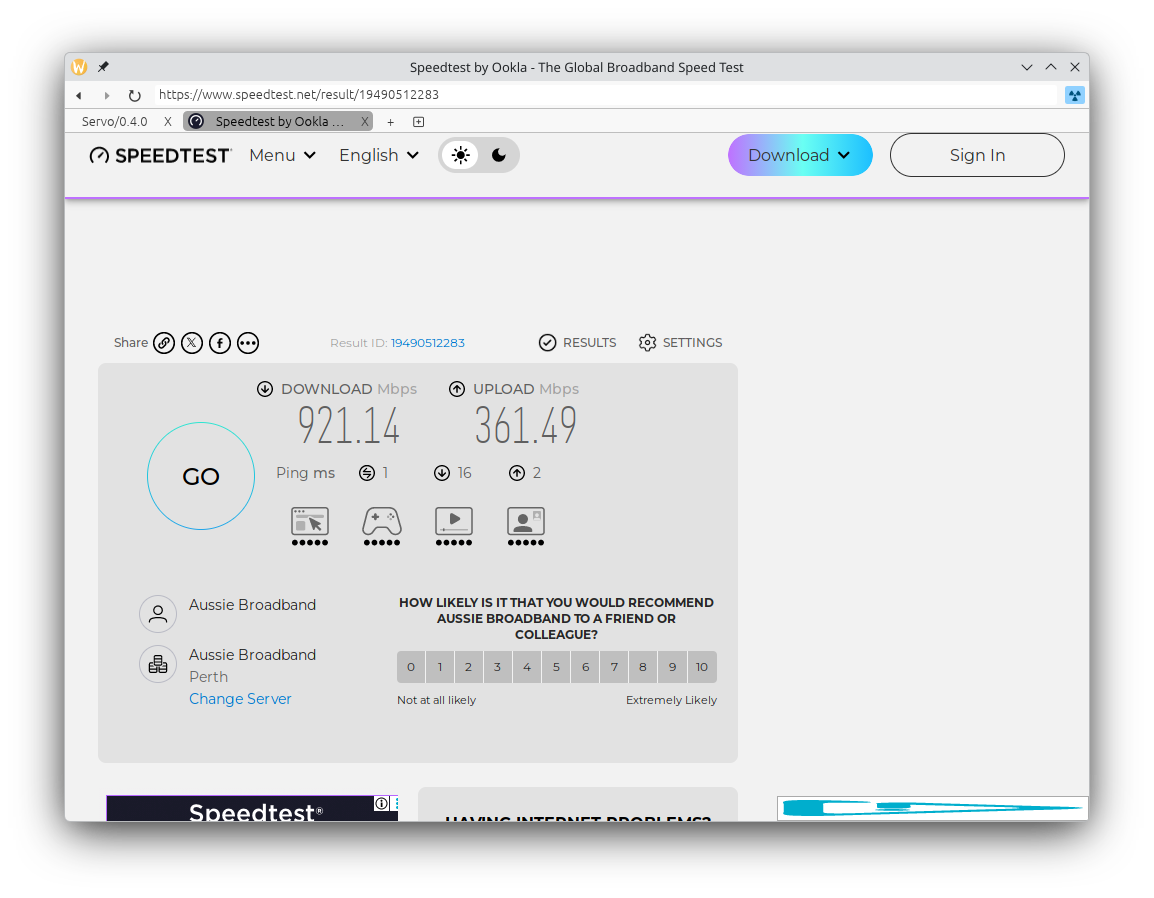Screen dimensions: 1154x898
Task: Click the upload arrow icon beside UPLOAD
Action: point(457,389)
